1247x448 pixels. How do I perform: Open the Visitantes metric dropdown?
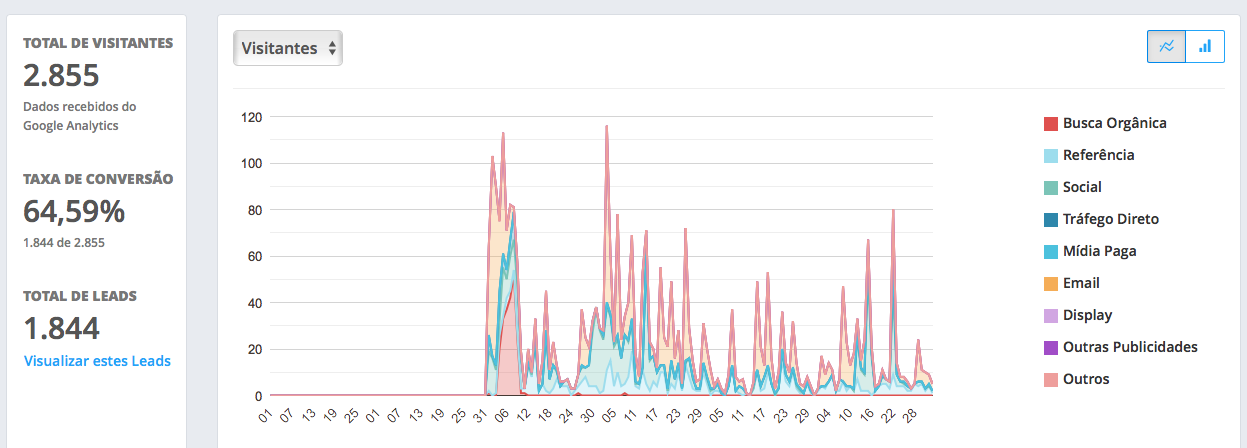click(x=288, y=48)
